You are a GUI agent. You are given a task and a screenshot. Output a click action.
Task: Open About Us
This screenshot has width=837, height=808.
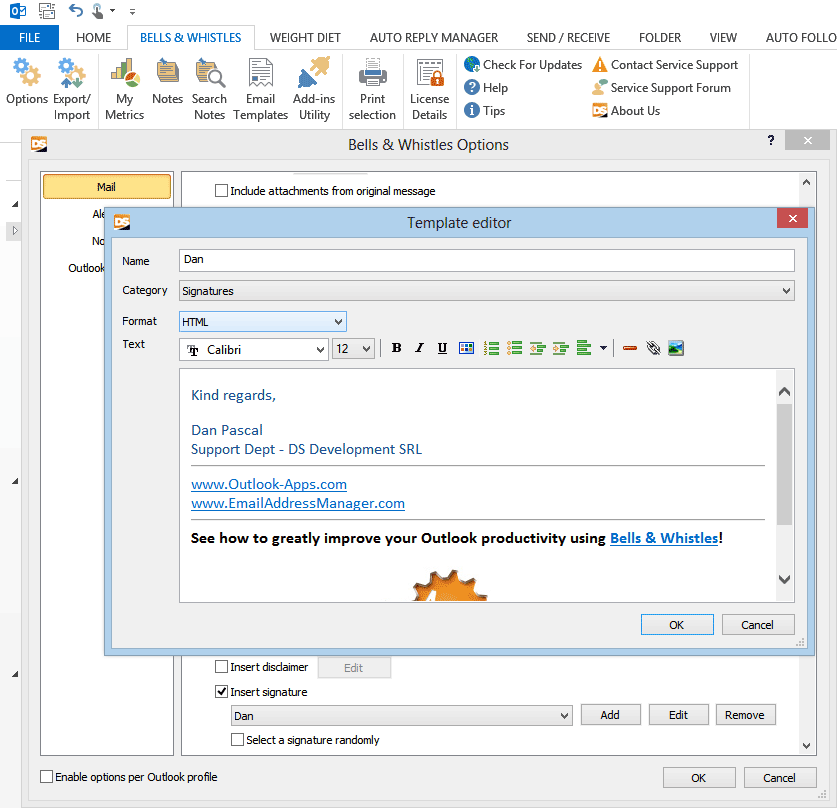pyautogui.click(x=626, y=110)
